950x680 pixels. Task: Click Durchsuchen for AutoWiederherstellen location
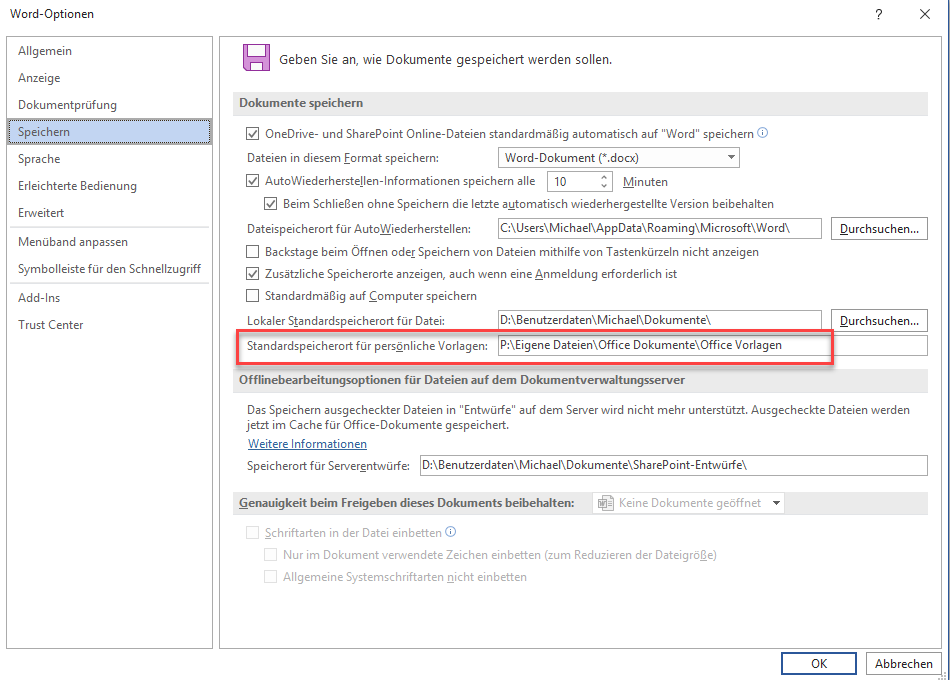coord(879,228)
